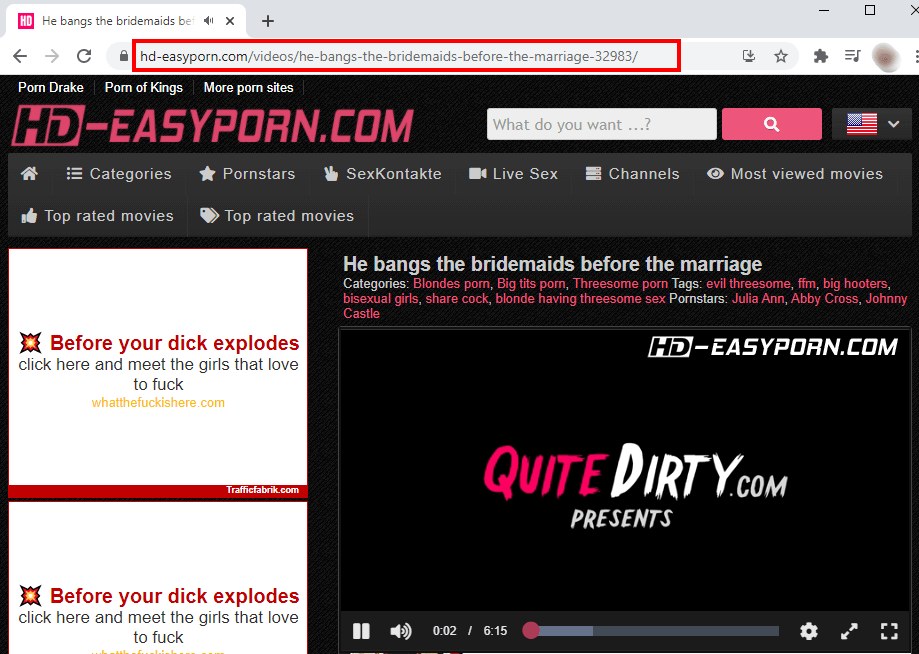Toggle fullscreen on the video player
Screen dimensions: 919x654
(x=889, y=631)
